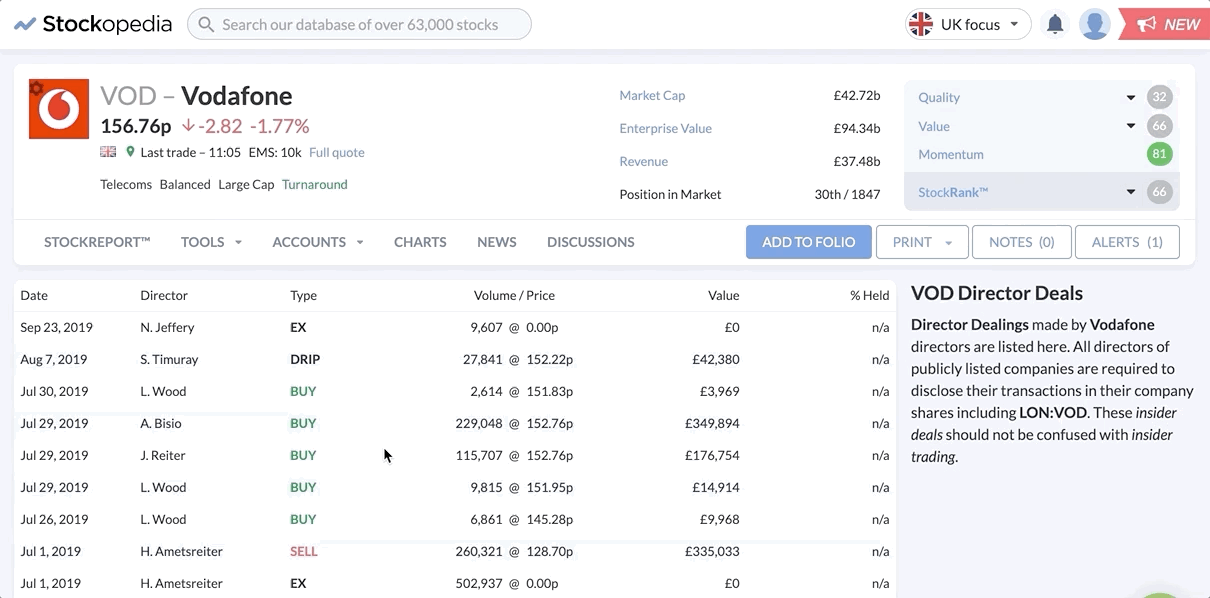Open the UK focus region dropdown
The height and width of the screenshot is (598, 1210).
pyautogui.click(x=968, y=24)
